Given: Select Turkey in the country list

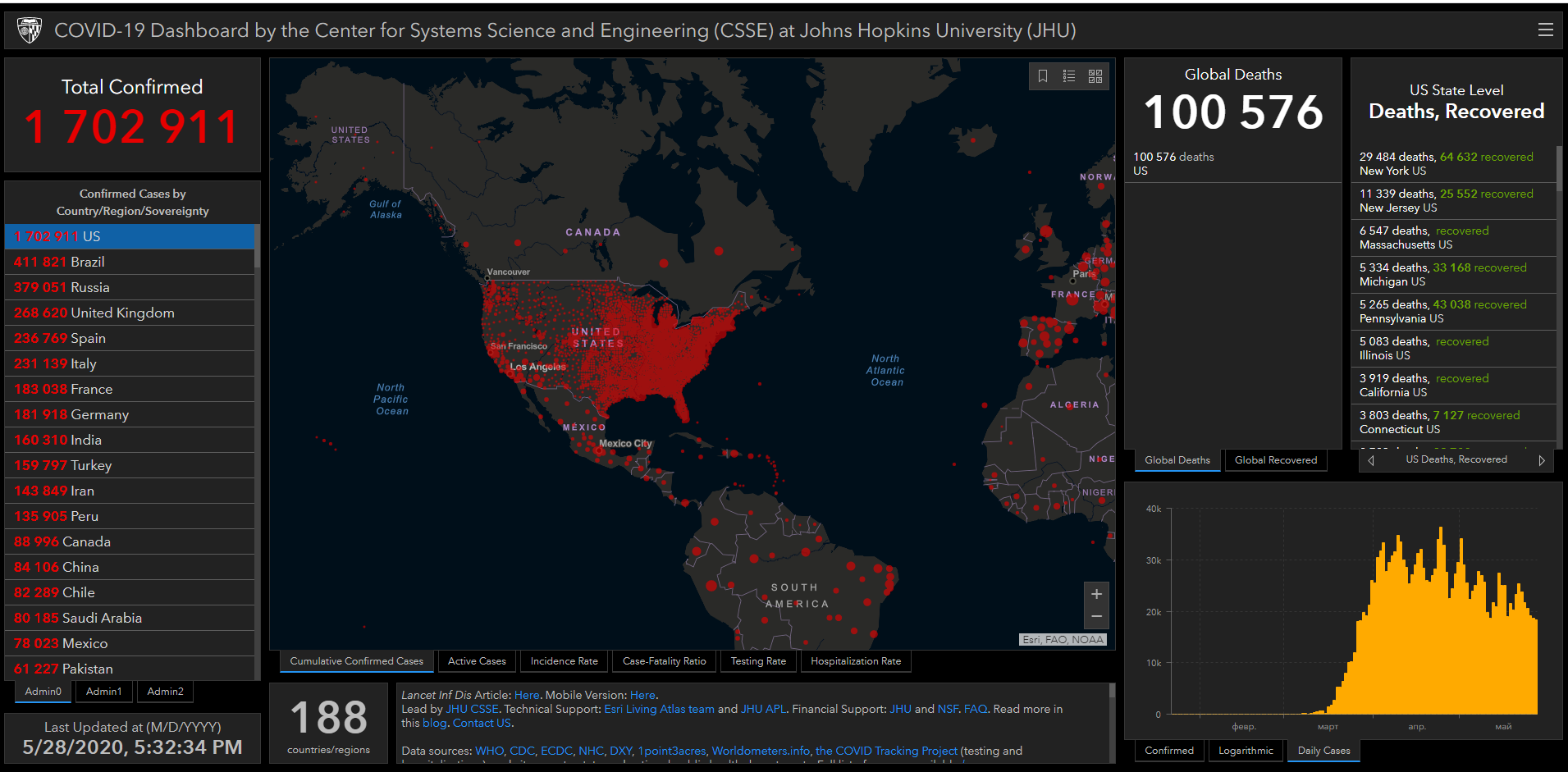Looking at the screenshot, I should click(130, 465).
